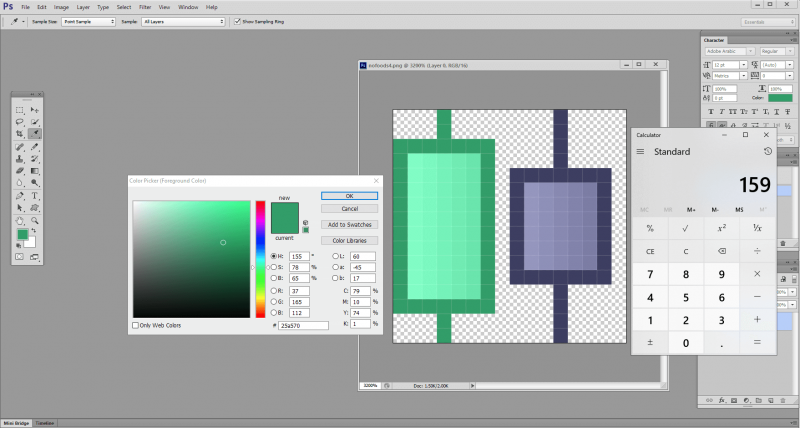Select the R (red) radio button
This screenshot has width=800, height=428.
click(x=274, y=291)
